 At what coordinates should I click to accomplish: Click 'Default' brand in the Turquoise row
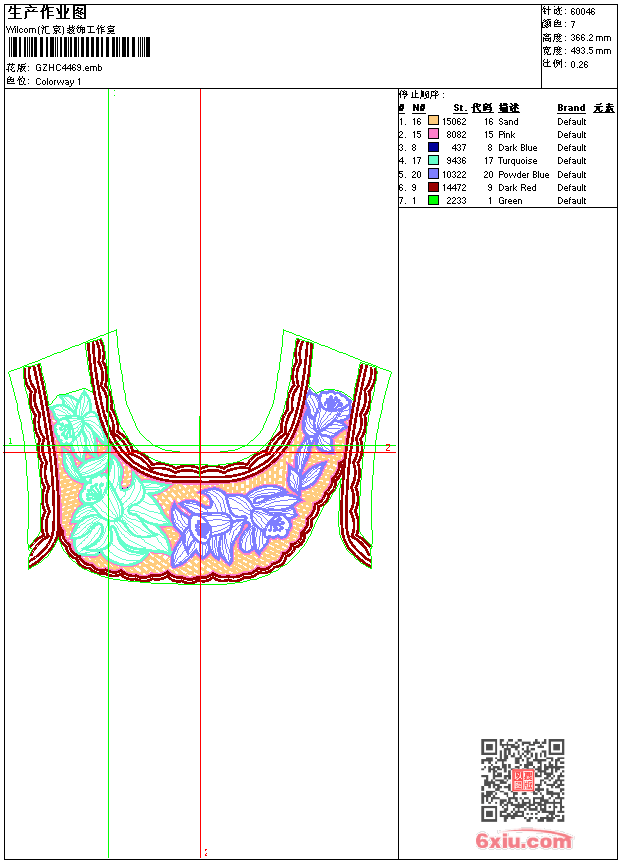(572, 161)
